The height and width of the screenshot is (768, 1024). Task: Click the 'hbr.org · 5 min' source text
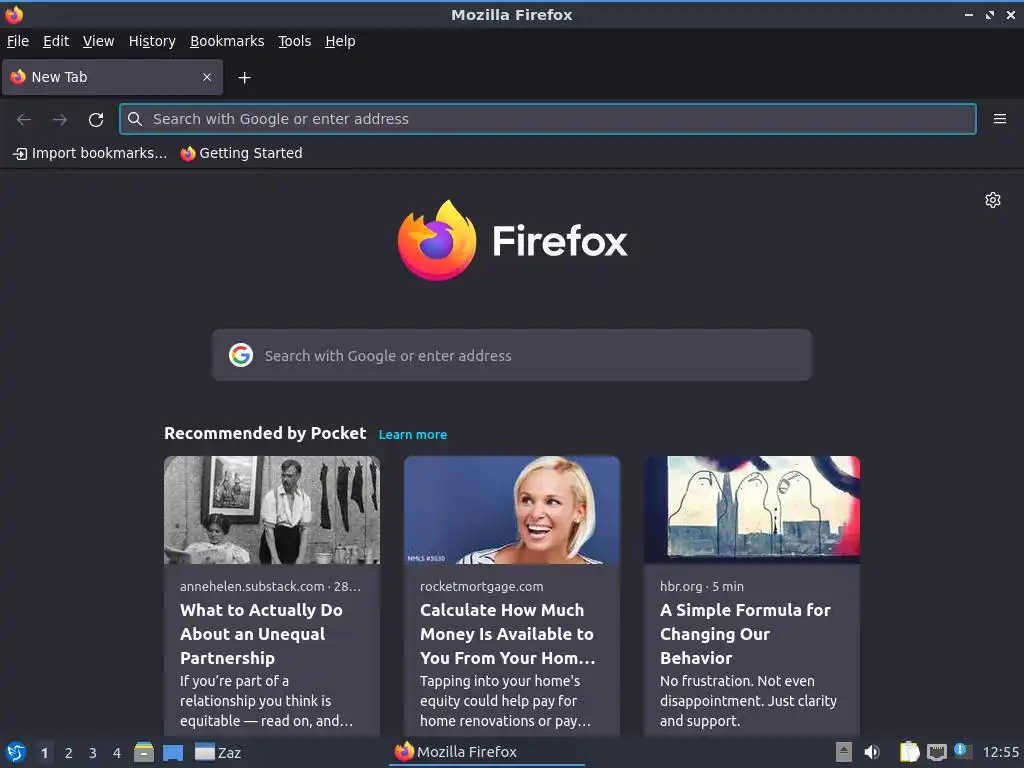(x=701, y=586)
